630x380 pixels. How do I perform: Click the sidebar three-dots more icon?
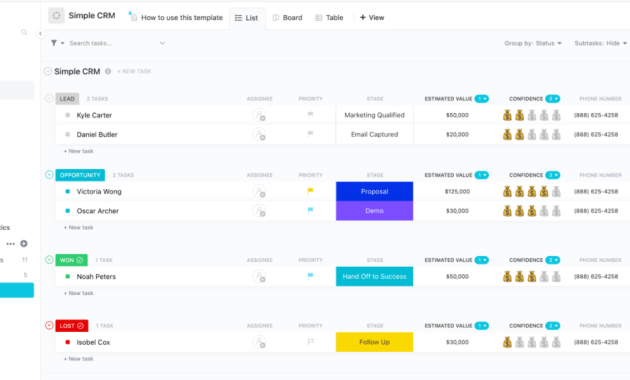tap(10, 244)
